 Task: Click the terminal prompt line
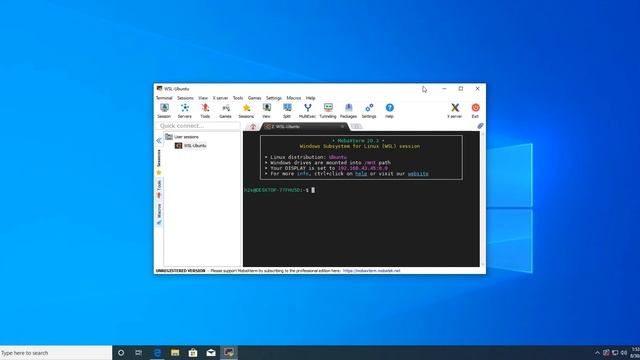coord(280,190)
